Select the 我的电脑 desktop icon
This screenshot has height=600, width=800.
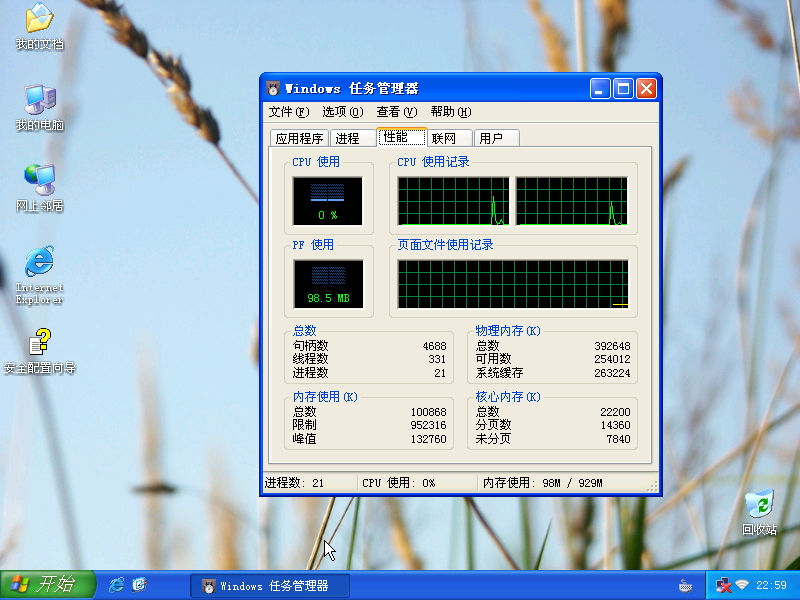click(x=39, y=108)
